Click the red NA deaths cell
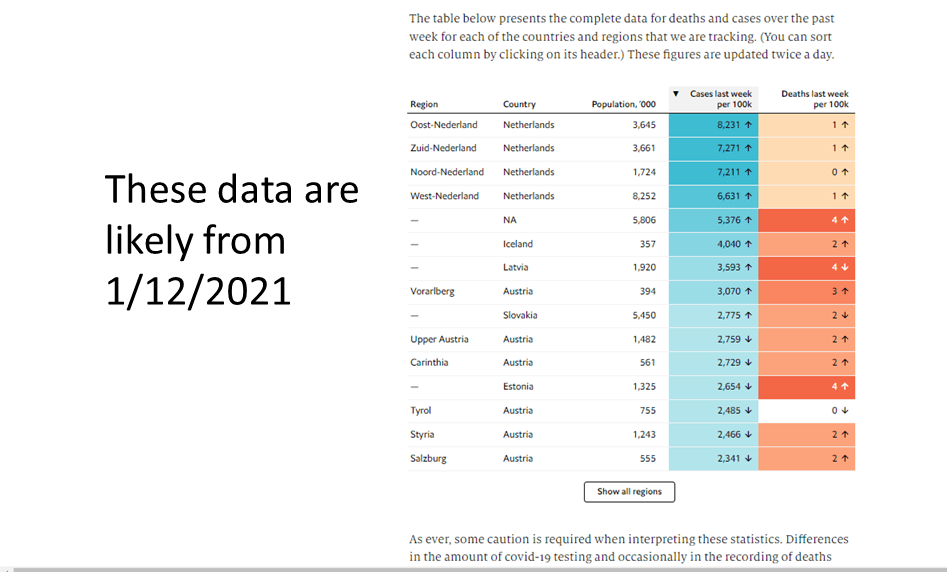 806,220
